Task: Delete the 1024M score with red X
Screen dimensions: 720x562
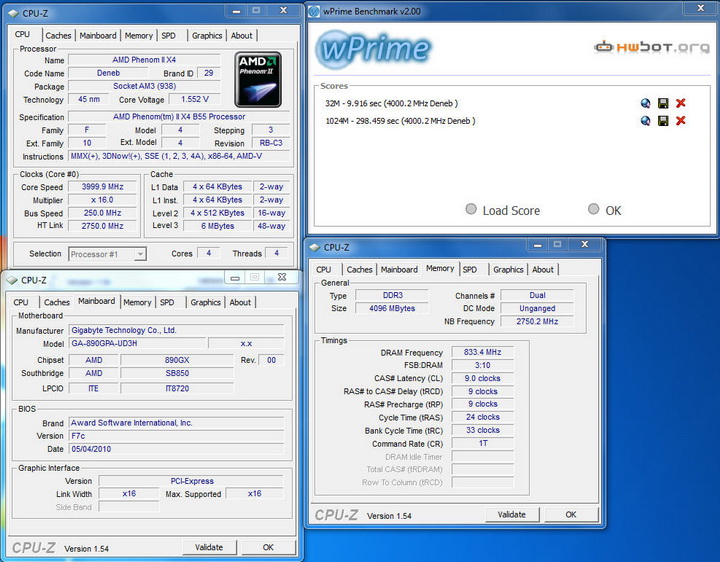Action: click(x=681, y=121)
